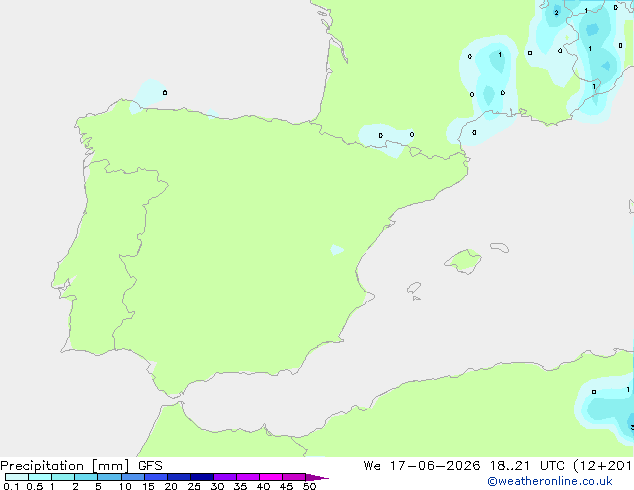Click the '10' legend scale label

(125, 486)
